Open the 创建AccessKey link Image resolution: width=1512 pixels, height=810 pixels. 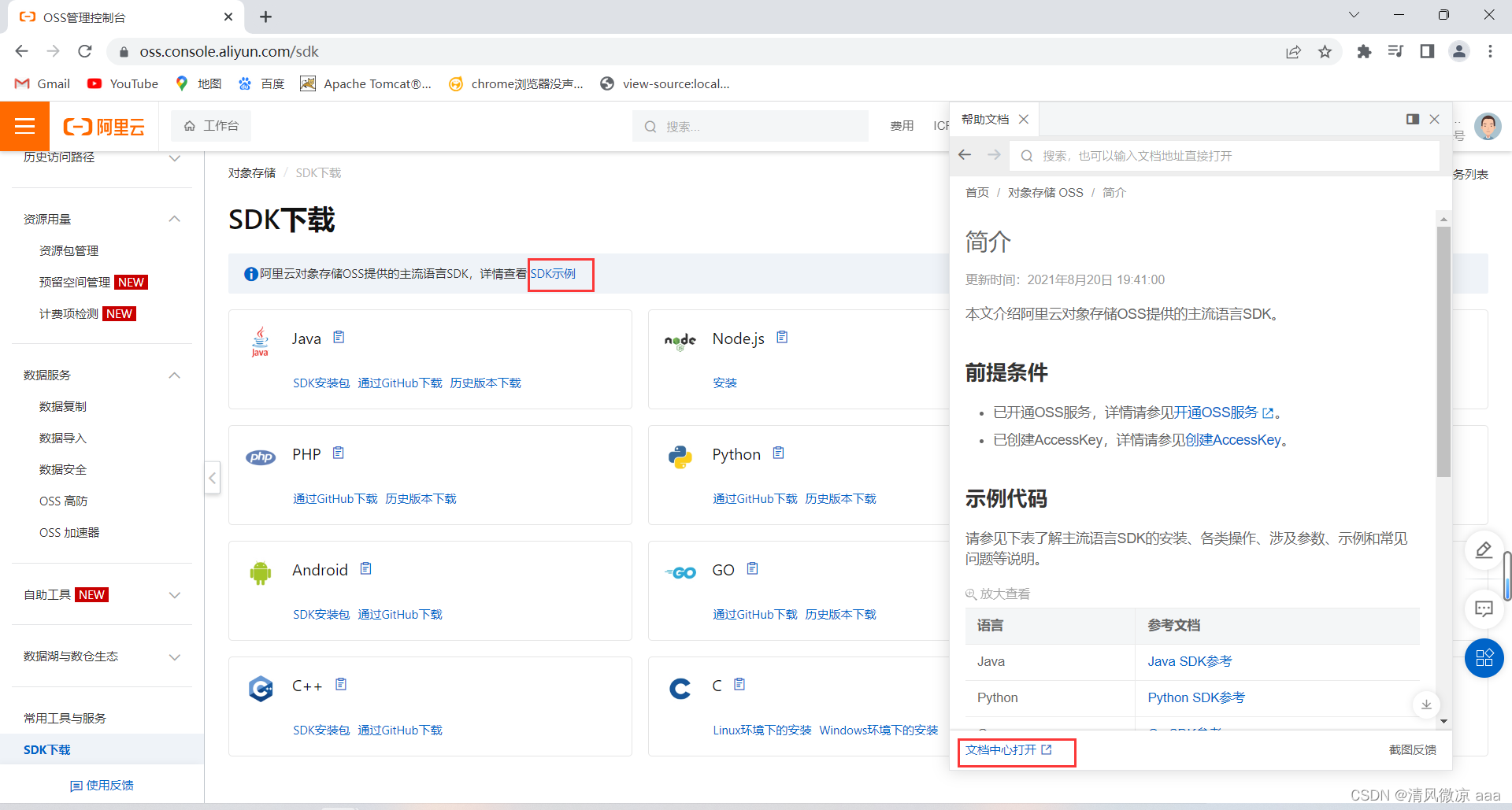(x=1233, y=440)
